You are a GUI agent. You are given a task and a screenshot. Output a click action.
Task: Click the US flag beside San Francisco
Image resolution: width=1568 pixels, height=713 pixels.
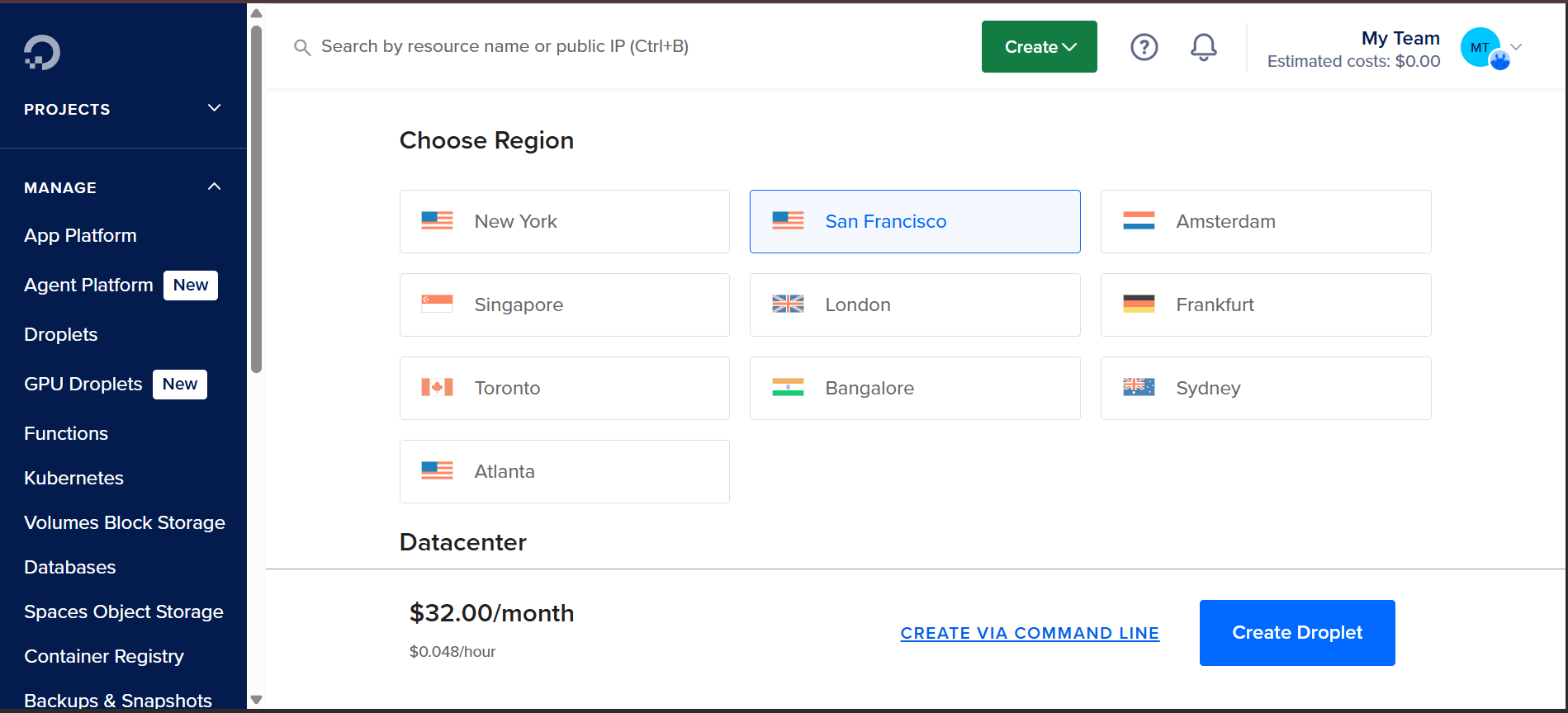pyautogui.click(x=788, y=220)
